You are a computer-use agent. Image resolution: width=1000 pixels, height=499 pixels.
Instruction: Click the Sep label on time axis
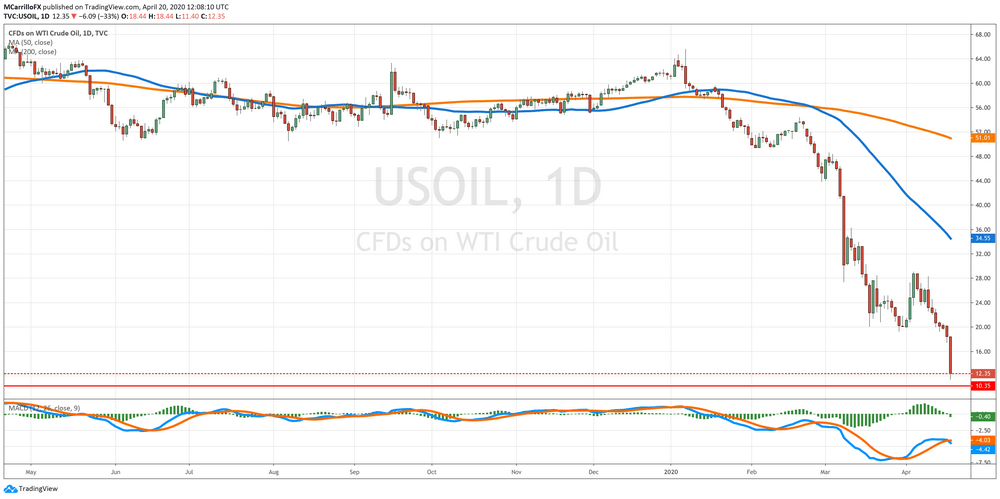tap(355, 474)
